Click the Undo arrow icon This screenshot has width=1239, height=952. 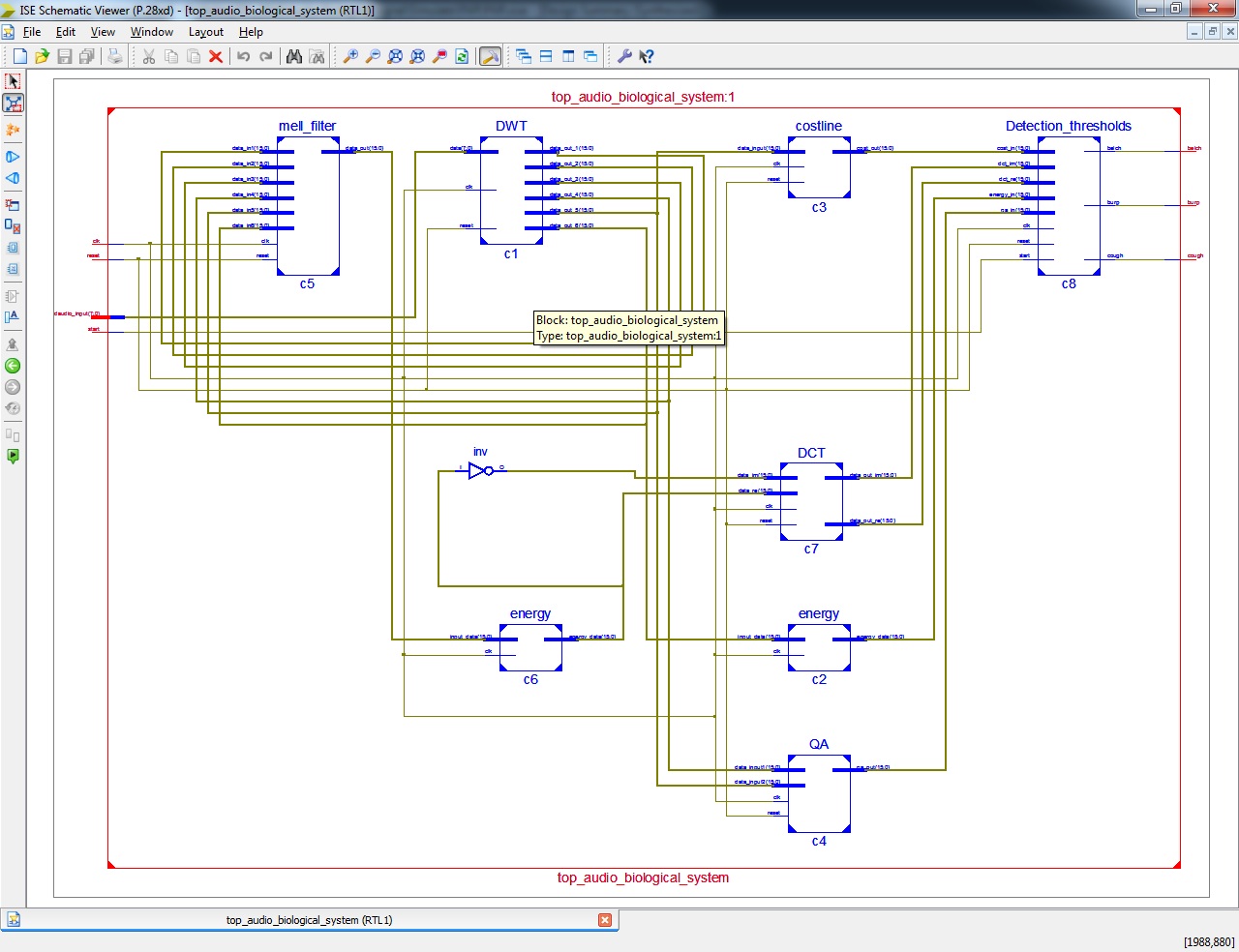pos(244,57)
